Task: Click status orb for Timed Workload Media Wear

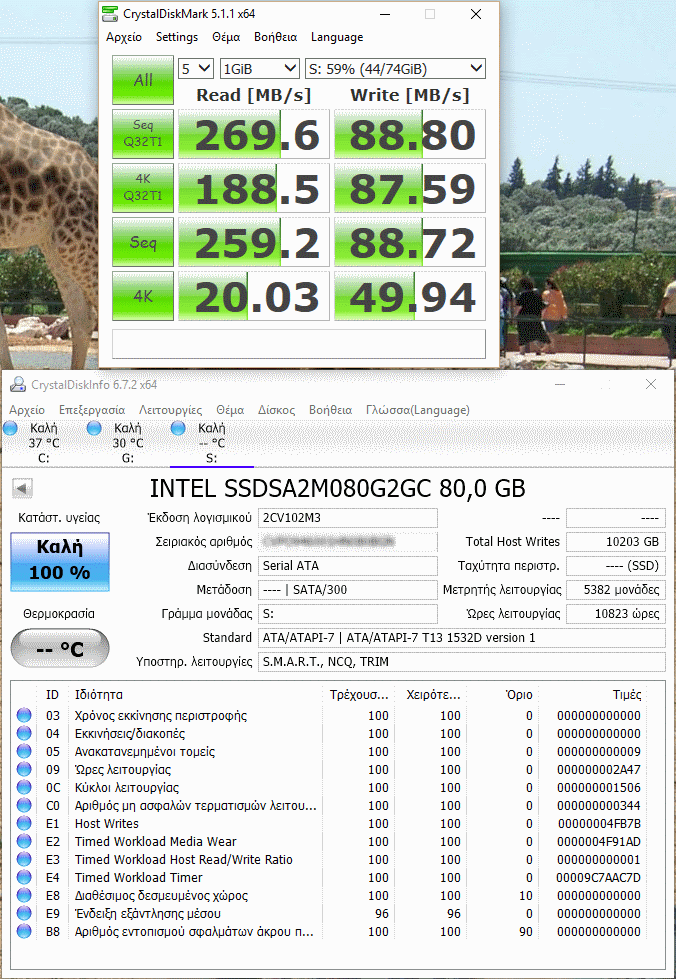Action: [24, 842]
